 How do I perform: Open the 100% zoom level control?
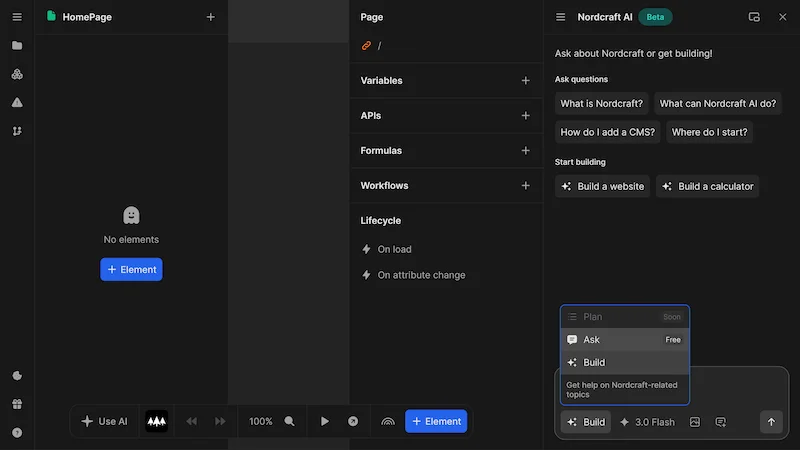click(260, 421)
